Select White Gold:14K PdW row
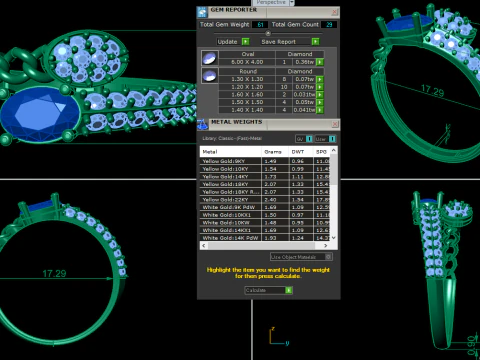Screen dimensions: 480x360 265,238
